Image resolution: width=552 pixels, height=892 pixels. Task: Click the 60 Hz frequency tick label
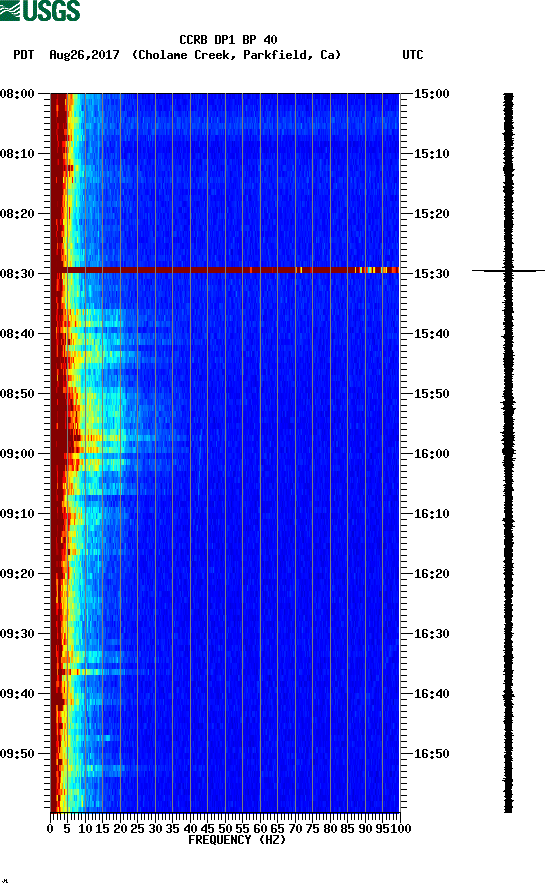(260, 829)
